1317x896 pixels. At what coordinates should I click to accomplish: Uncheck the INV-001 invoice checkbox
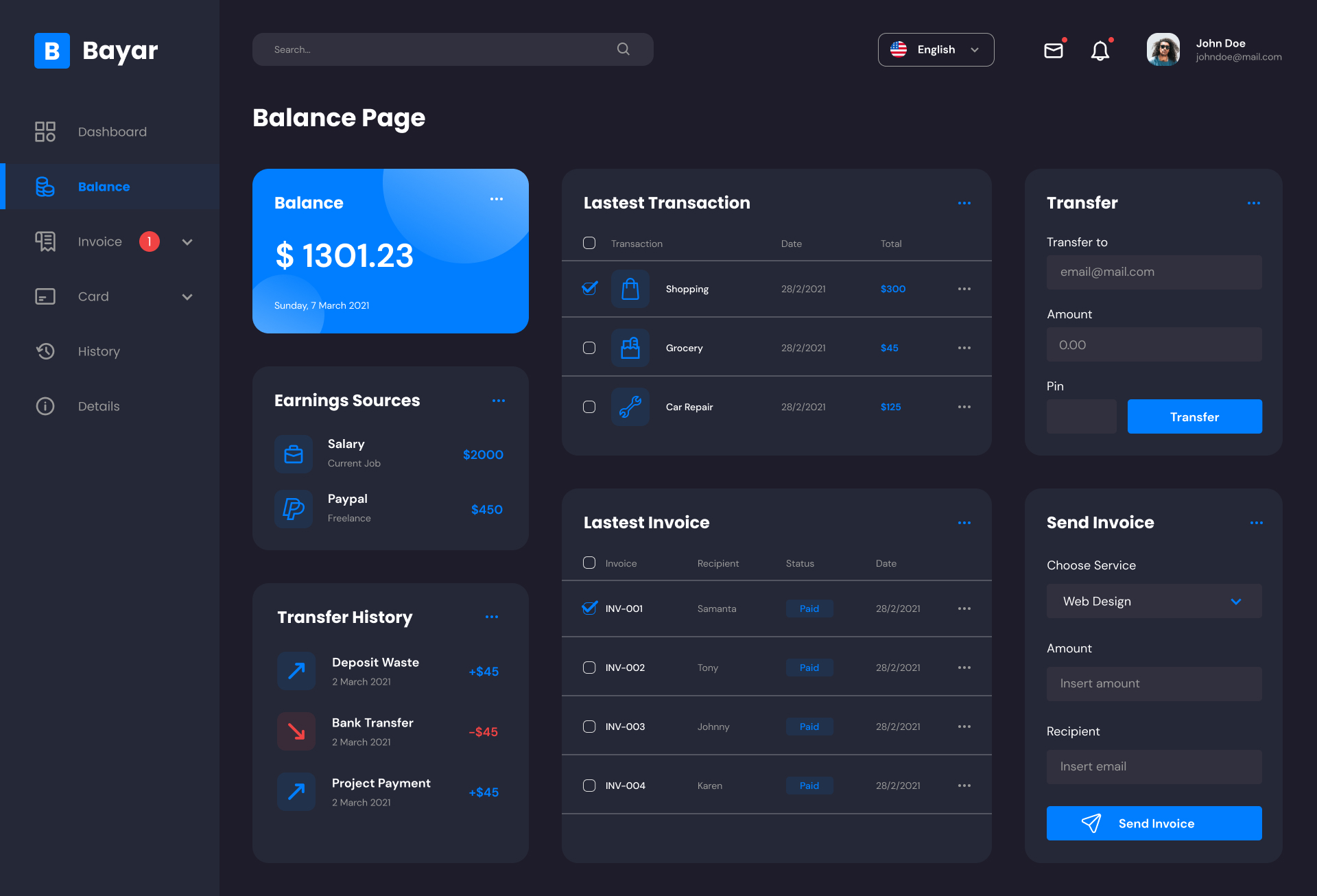[x=589, y=608]
